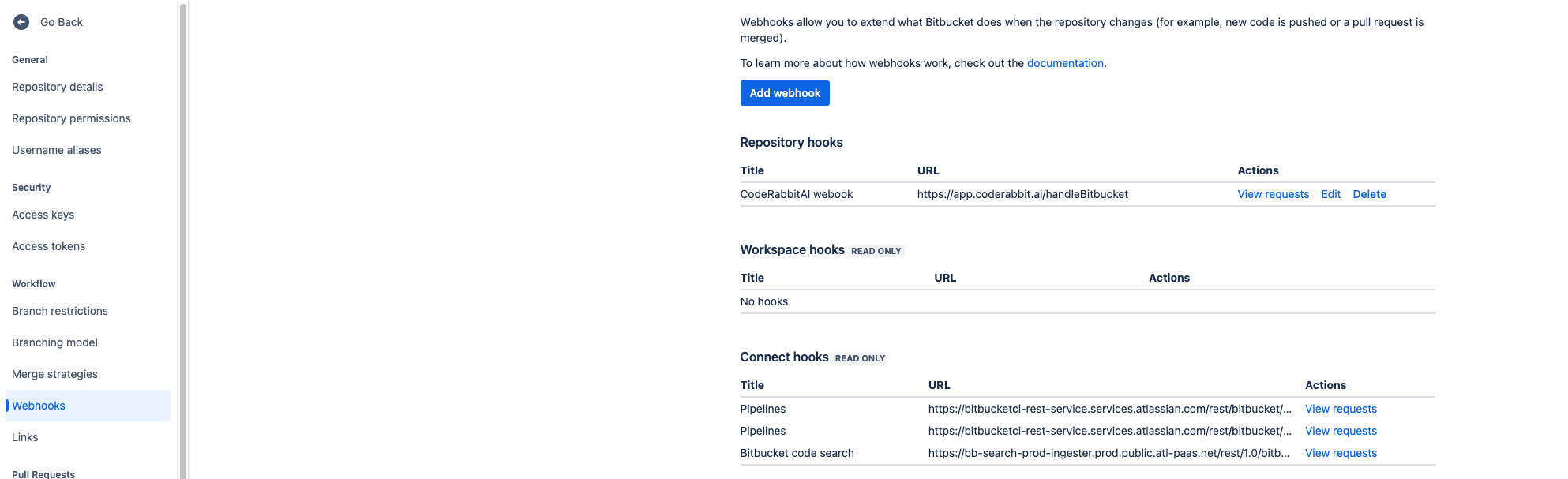1568x479 pixels.
Task: Open Repository details settings
Action: pos(58,87)
